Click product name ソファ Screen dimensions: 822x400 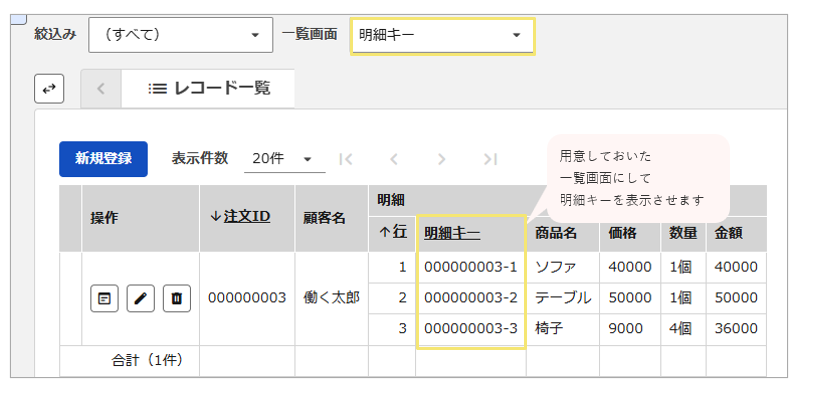(x=555, y=267)
